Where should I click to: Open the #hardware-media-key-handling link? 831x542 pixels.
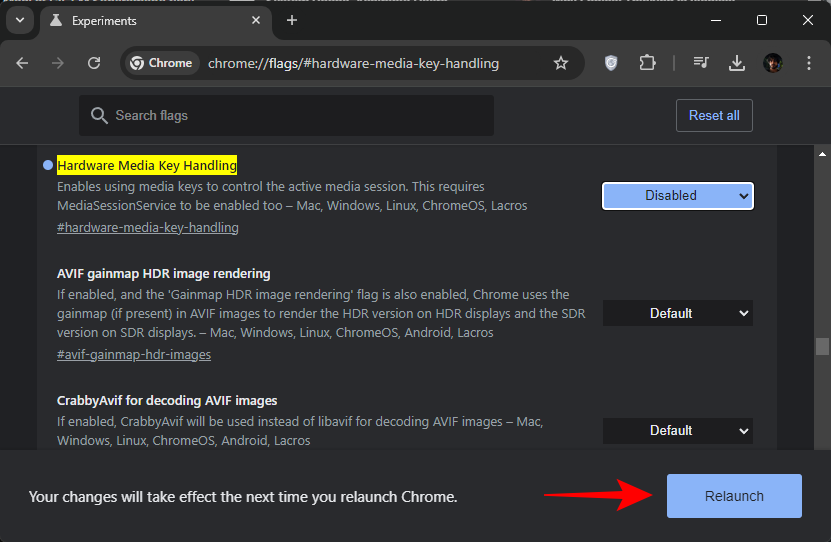click(x=148, y=227)
